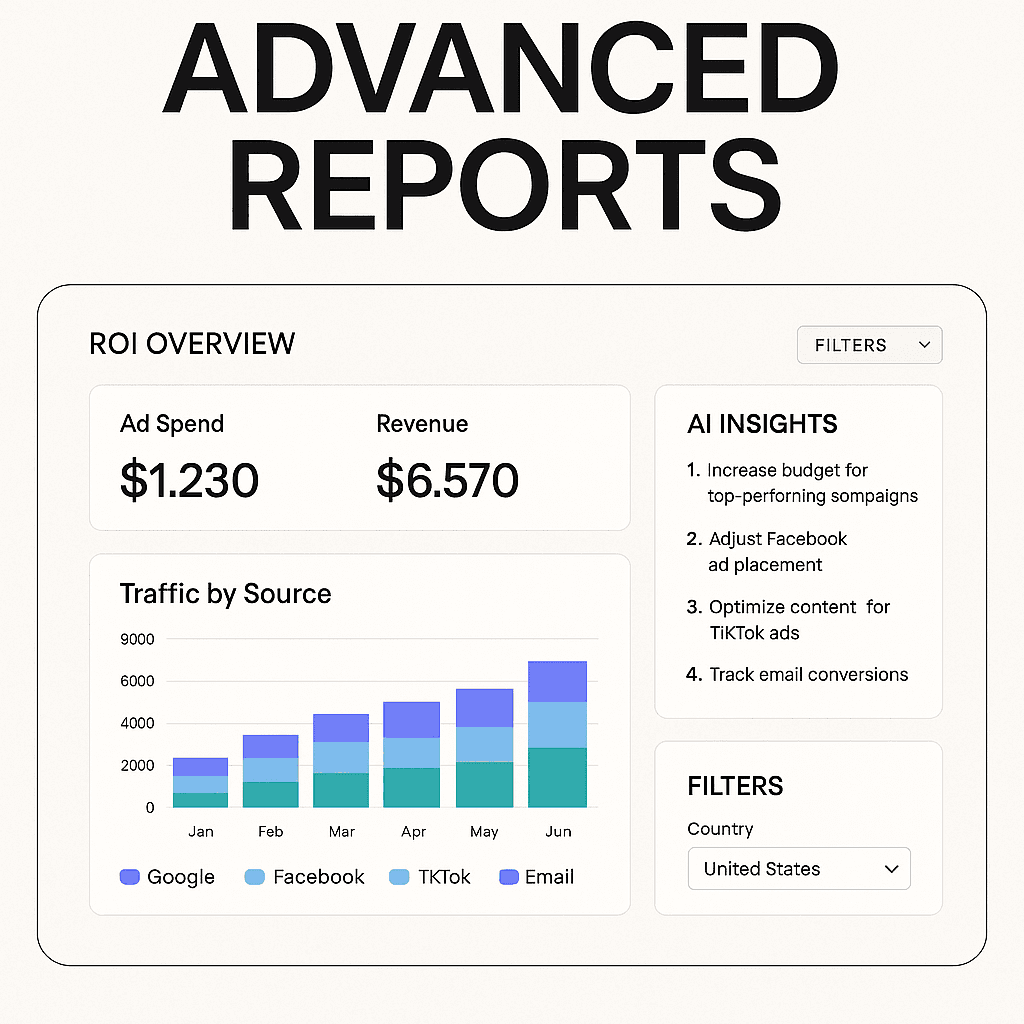Image resolution: width=1024 pixels, height=1024 pixels.
Task: Open insight "Increase budget for top-performing campaigns"
Action: 802,483
